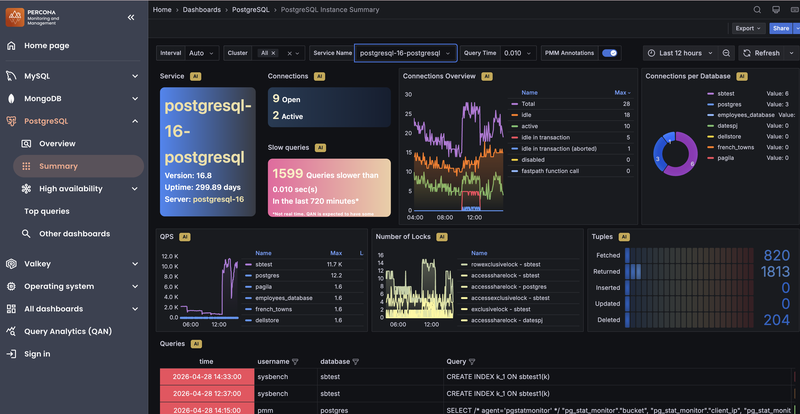The image size is (800, 414).
Task: Open the Refresh interval dropdown arrow
Action: 792,53
